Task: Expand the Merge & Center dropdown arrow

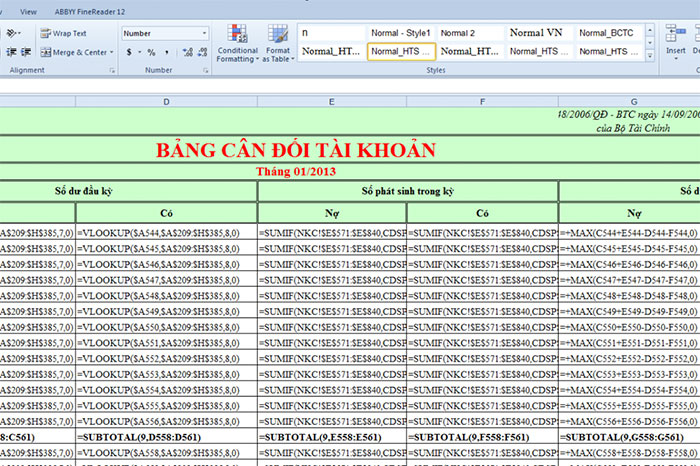Action: coord(112,52)
